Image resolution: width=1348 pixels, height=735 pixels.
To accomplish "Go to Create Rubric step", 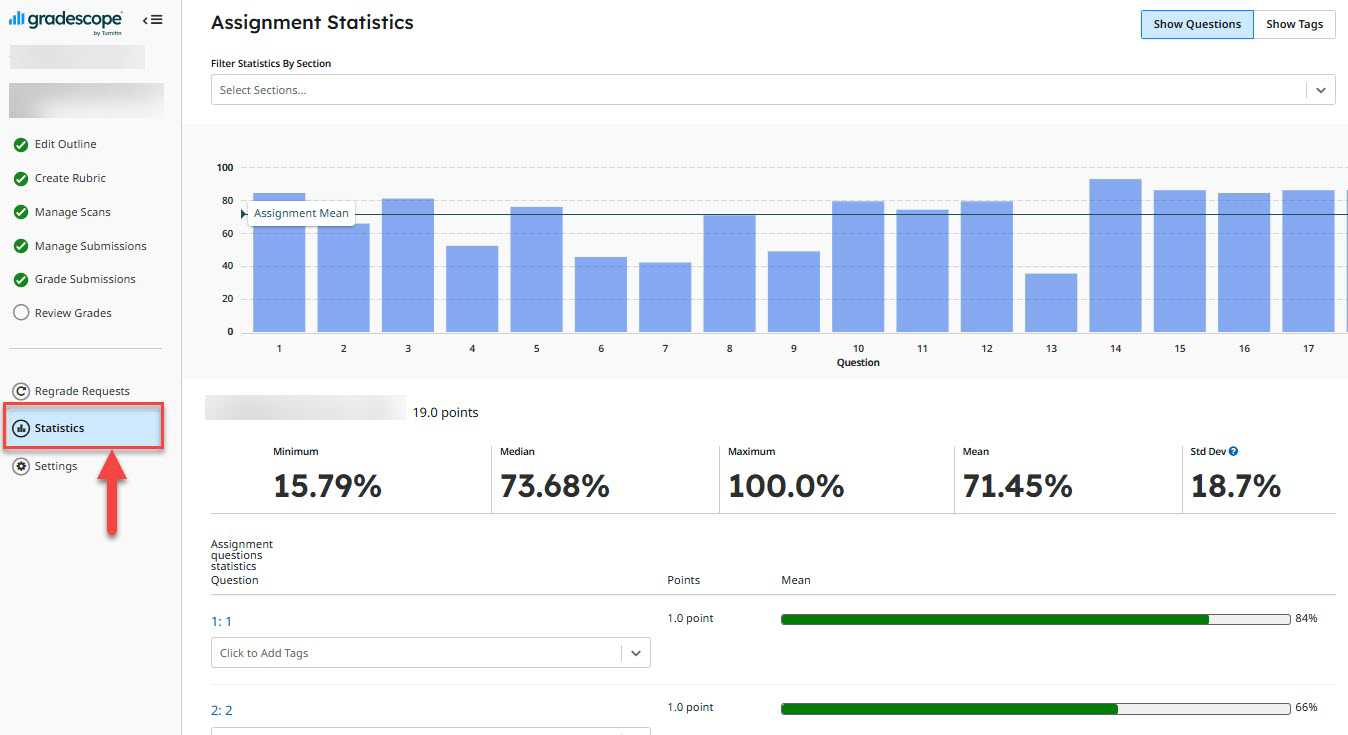I will (x=70, y=178).
